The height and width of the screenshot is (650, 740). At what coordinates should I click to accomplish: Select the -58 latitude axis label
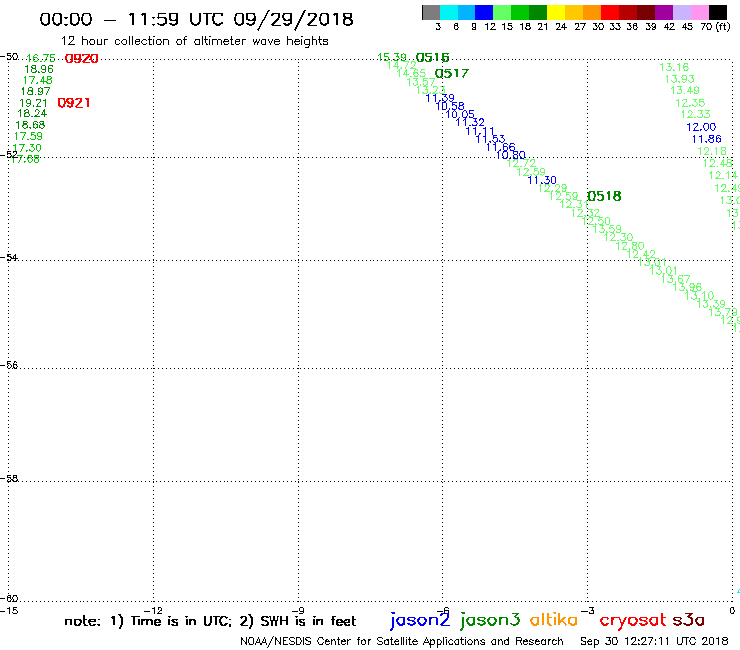click(9, 479)
